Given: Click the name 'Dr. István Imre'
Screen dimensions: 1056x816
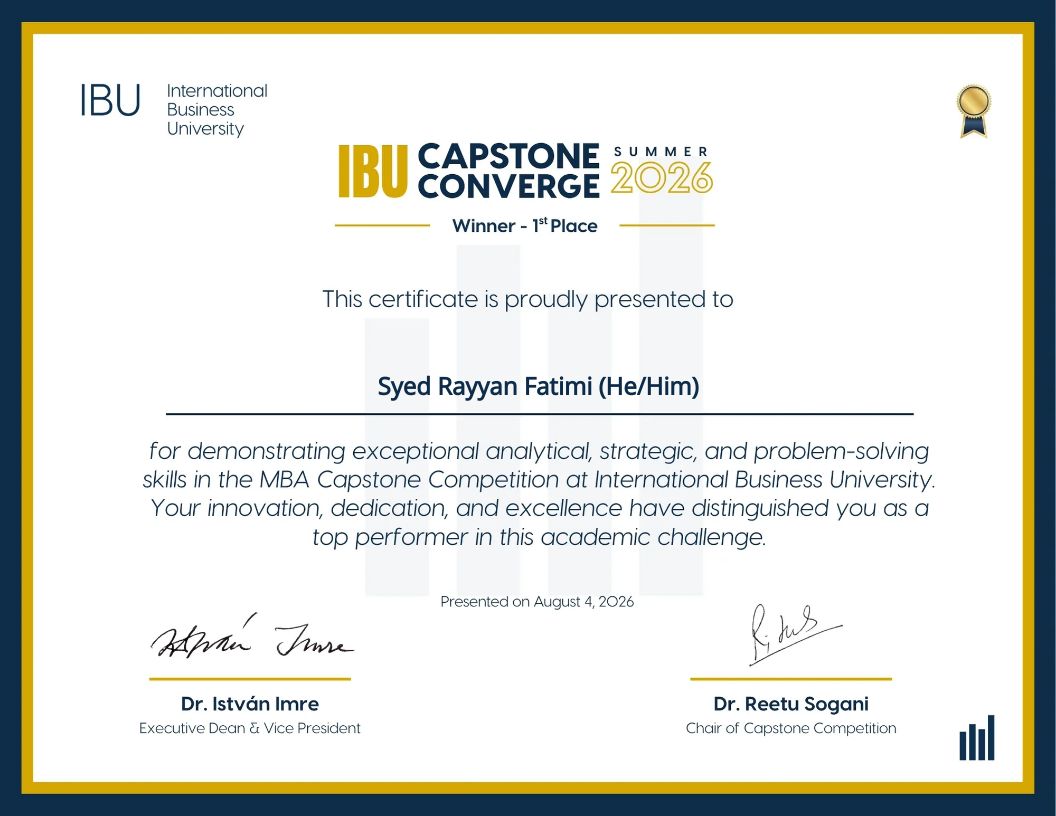Looking at the screenshot, I should [250, 704].
